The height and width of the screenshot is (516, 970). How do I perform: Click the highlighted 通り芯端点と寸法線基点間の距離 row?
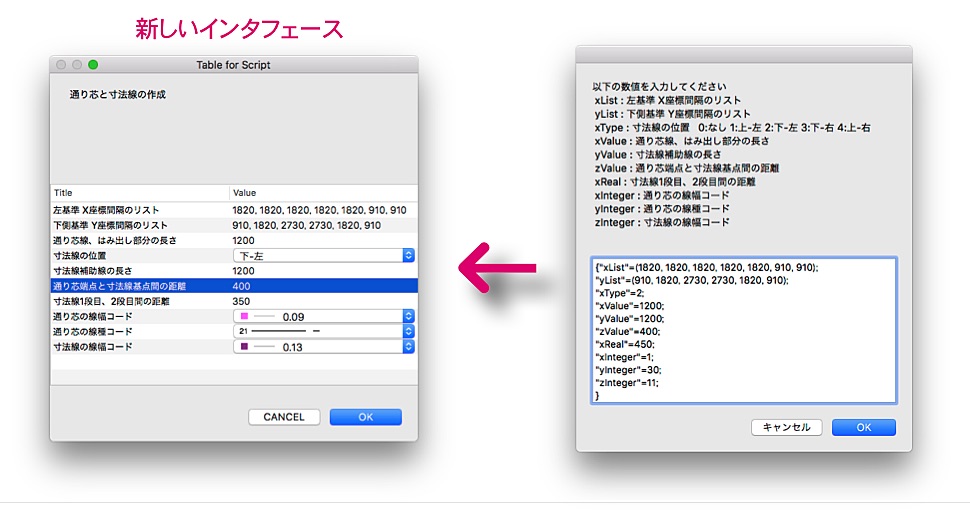139,286
